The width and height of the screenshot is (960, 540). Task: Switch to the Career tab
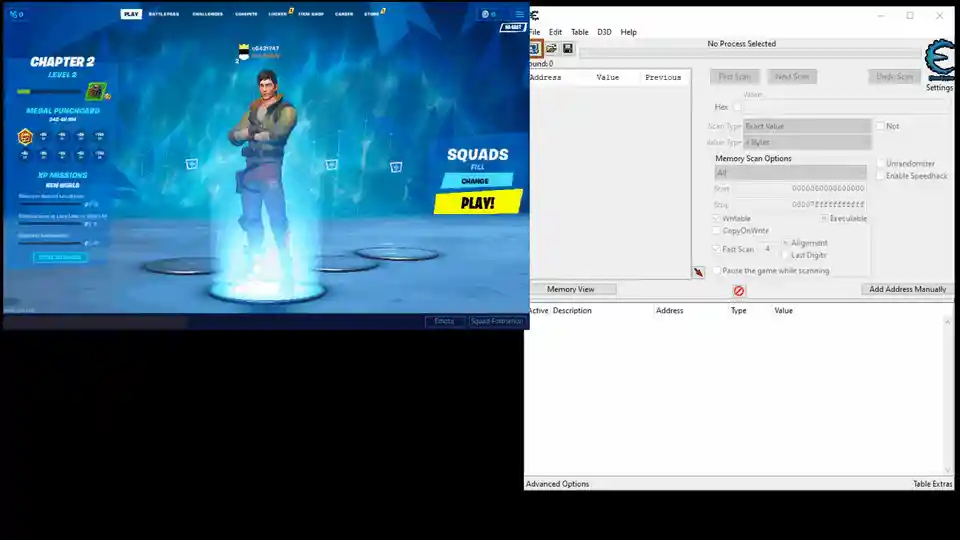343,13
